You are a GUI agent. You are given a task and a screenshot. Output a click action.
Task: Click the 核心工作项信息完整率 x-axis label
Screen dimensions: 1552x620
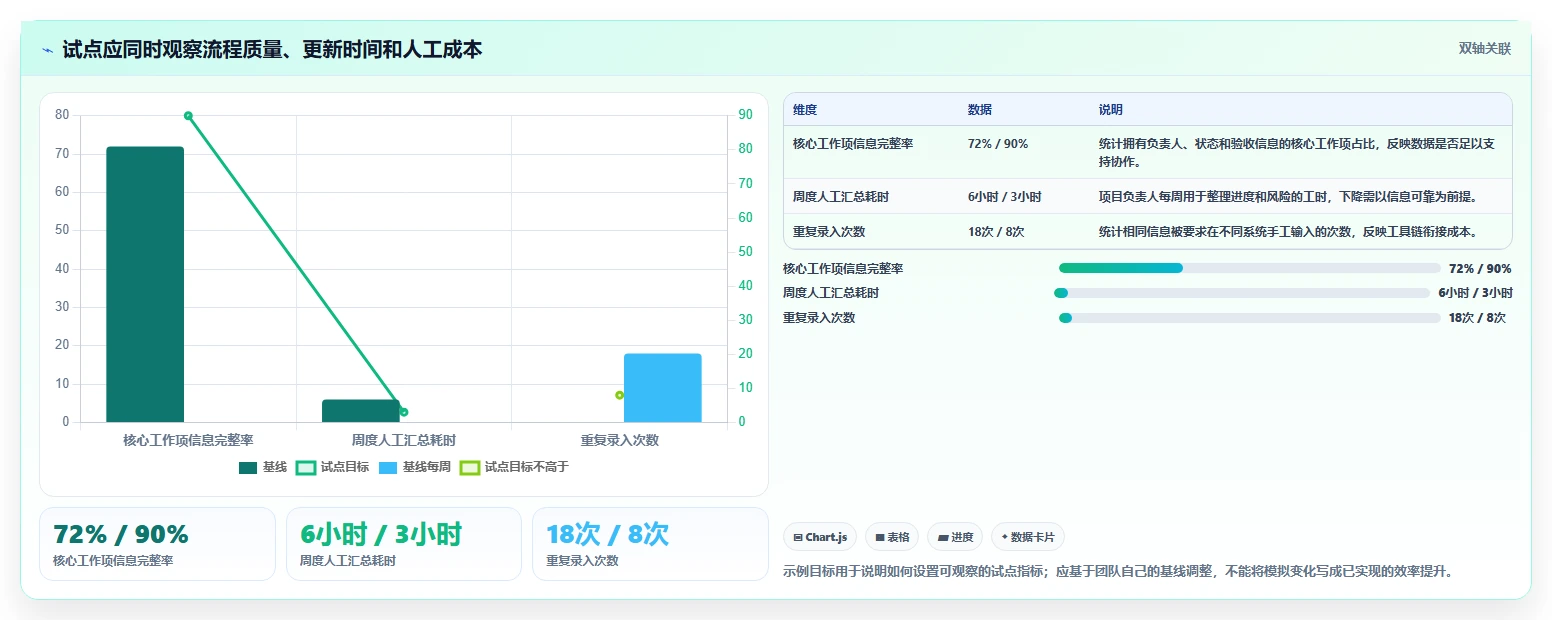pyautogui.click(x=188, y=440)
